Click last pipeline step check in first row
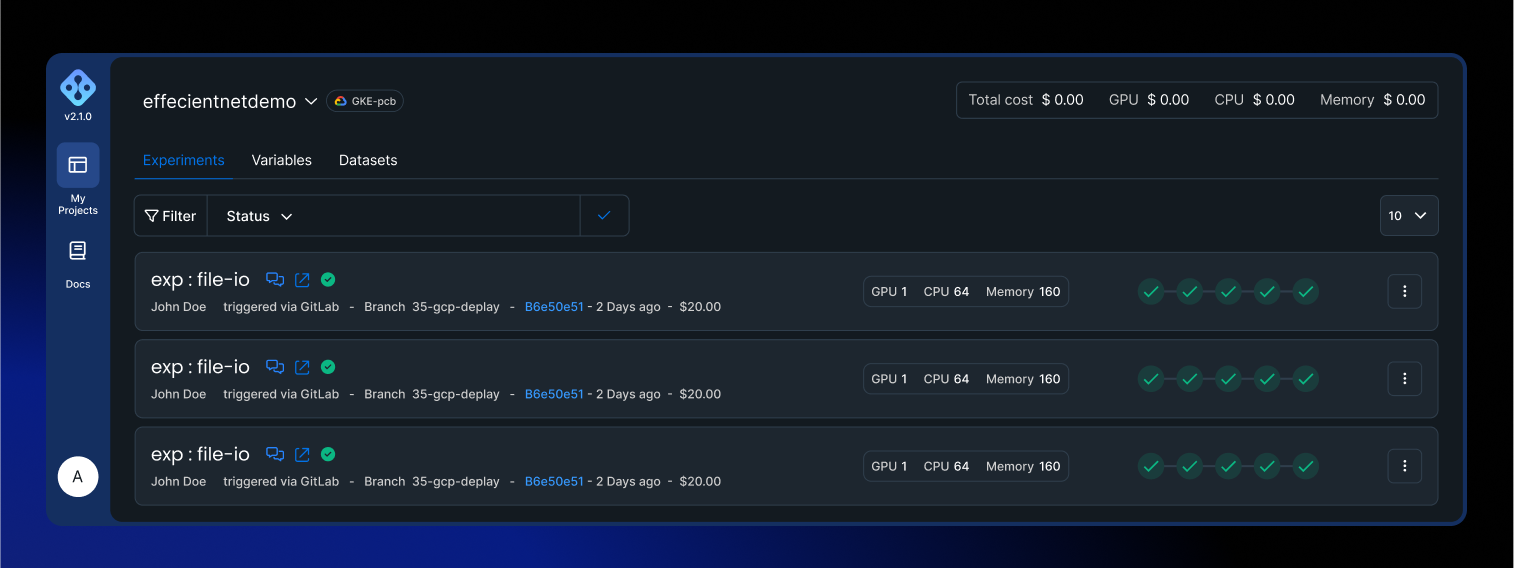 (1305, 292)
